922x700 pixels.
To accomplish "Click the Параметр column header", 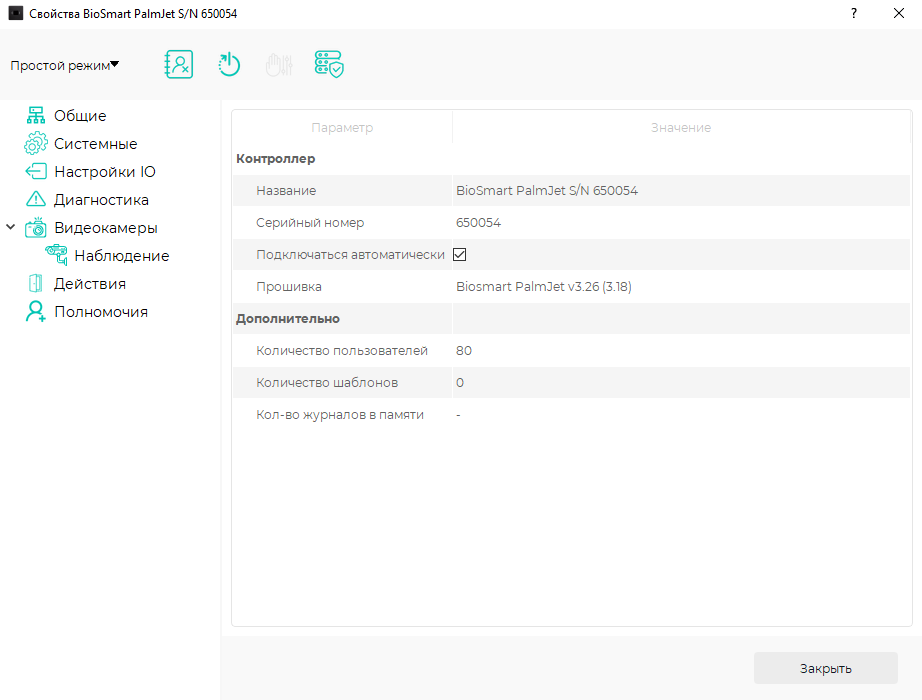I will [x=342, y=128].
